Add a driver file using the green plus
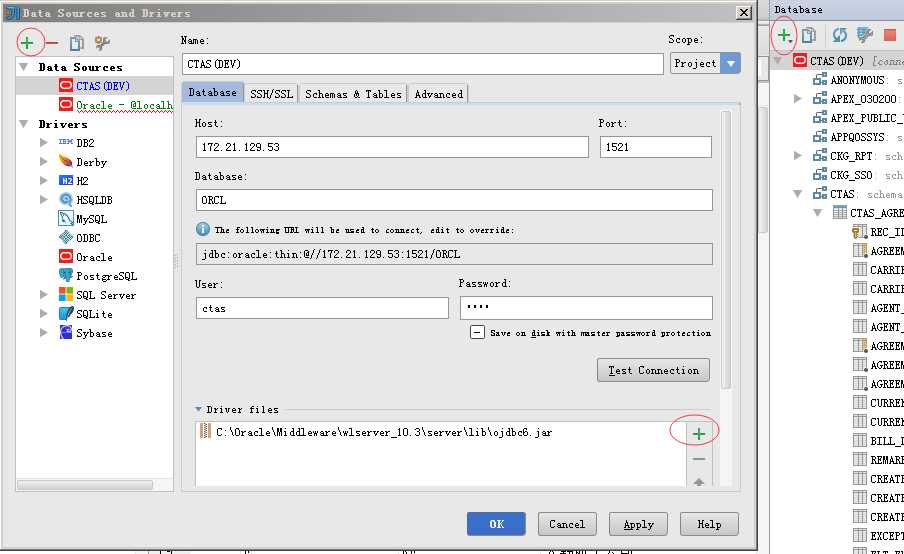 click(699, 434)
